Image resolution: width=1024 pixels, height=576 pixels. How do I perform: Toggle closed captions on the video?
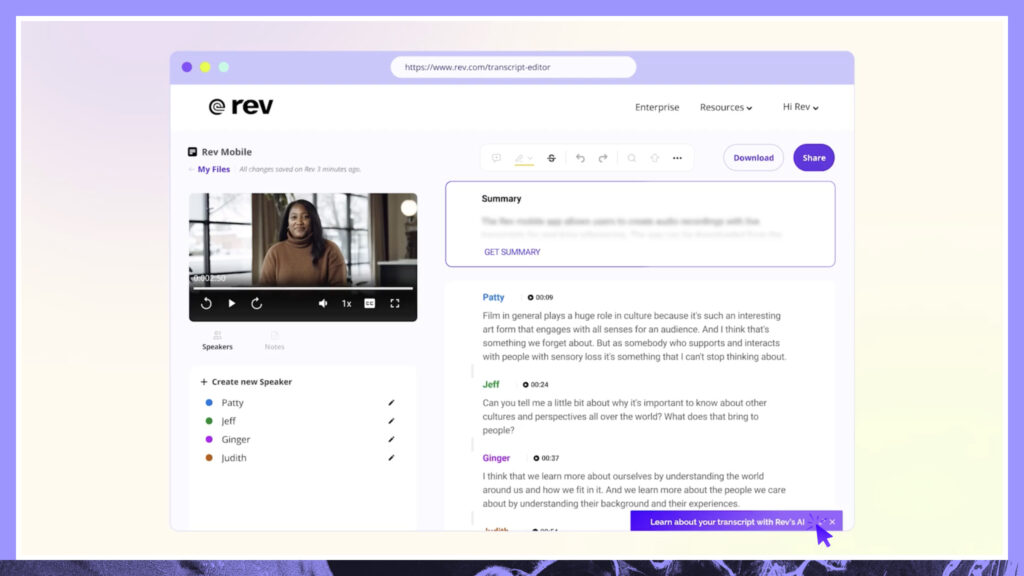(370, 303)
